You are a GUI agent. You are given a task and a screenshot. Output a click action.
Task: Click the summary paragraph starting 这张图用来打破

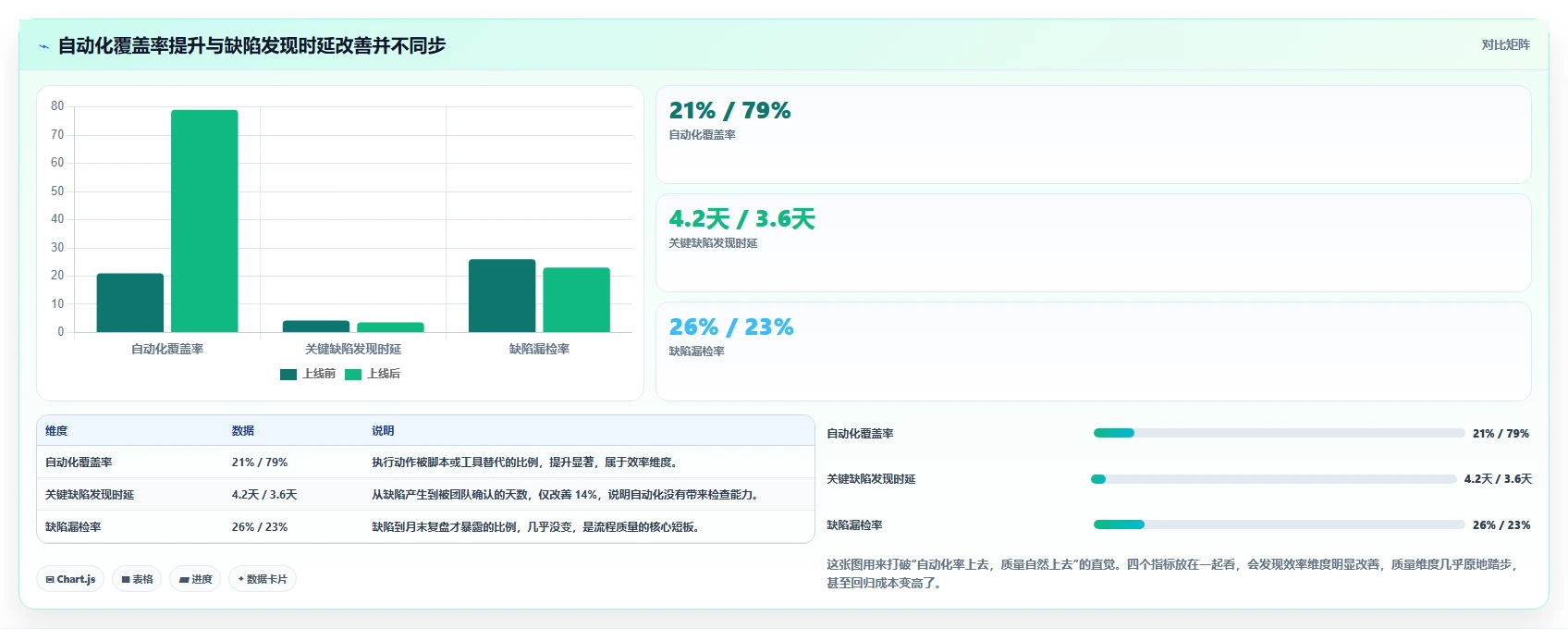1174,573
